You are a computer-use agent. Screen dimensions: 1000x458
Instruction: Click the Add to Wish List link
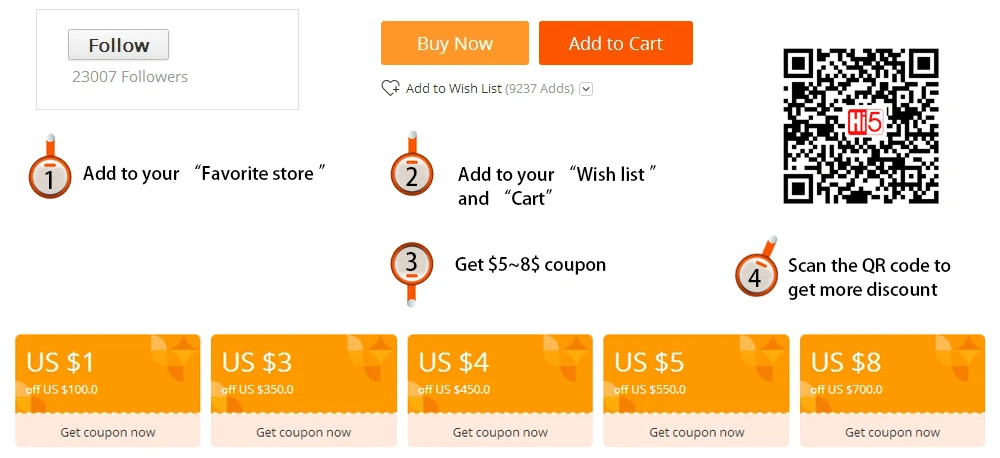pyautogui.click(x=454, y=89)
